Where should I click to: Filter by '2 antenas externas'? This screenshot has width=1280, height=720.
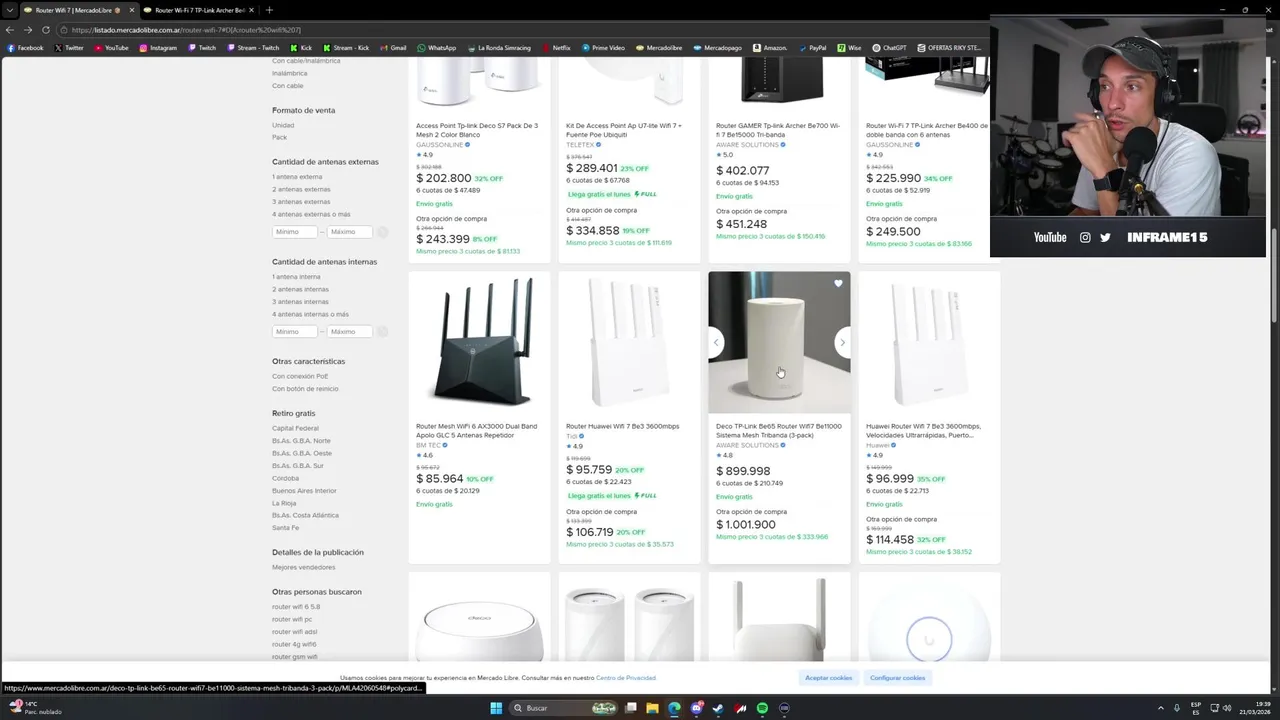coord(301,189)
